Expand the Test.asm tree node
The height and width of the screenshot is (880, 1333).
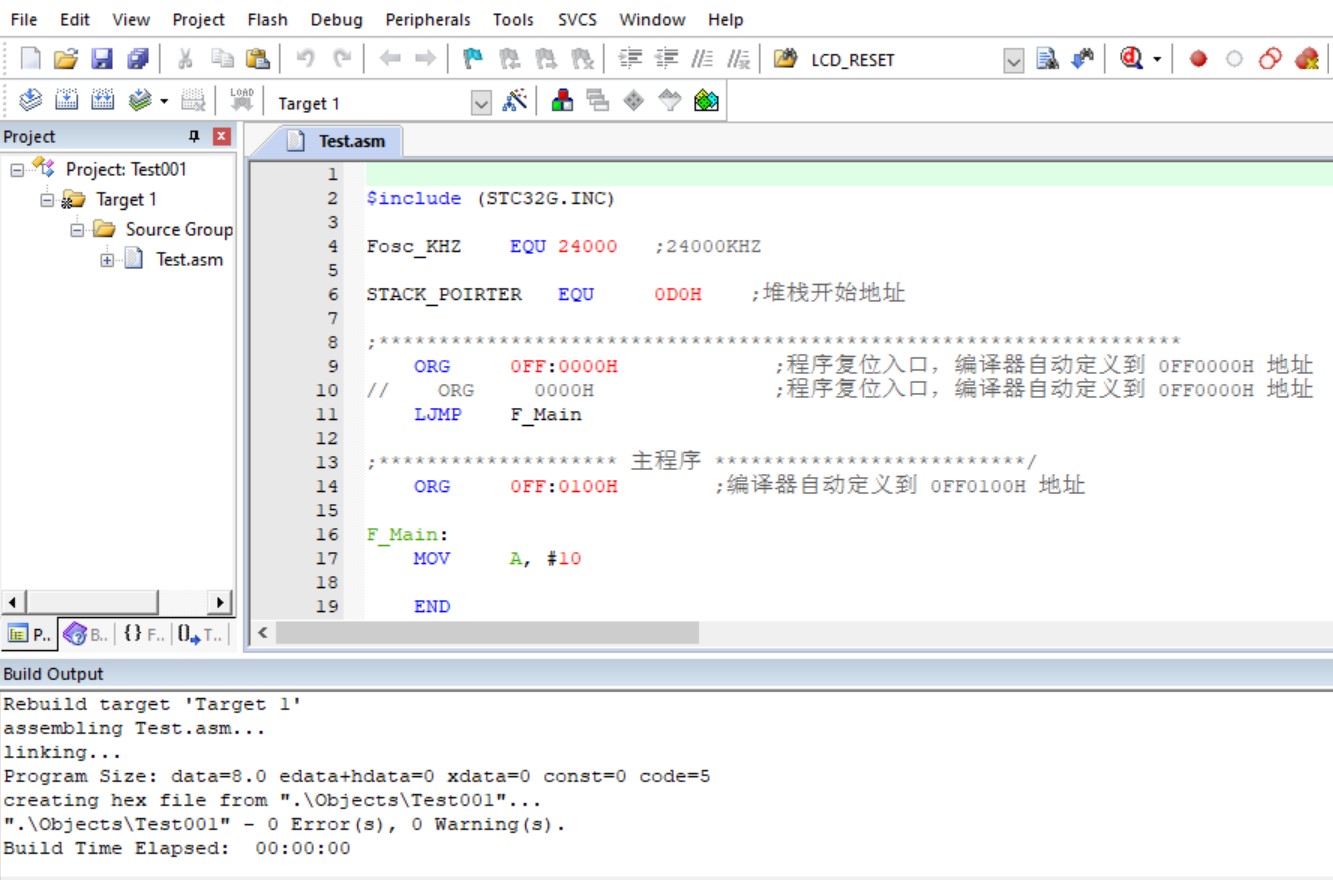pyautogui.click(x=107, y=260)
